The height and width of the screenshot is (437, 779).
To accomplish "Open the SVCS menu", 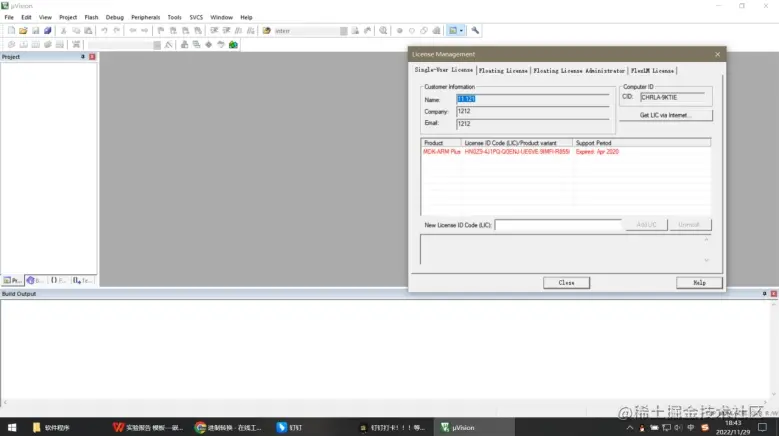I will [x=196, y=17].
